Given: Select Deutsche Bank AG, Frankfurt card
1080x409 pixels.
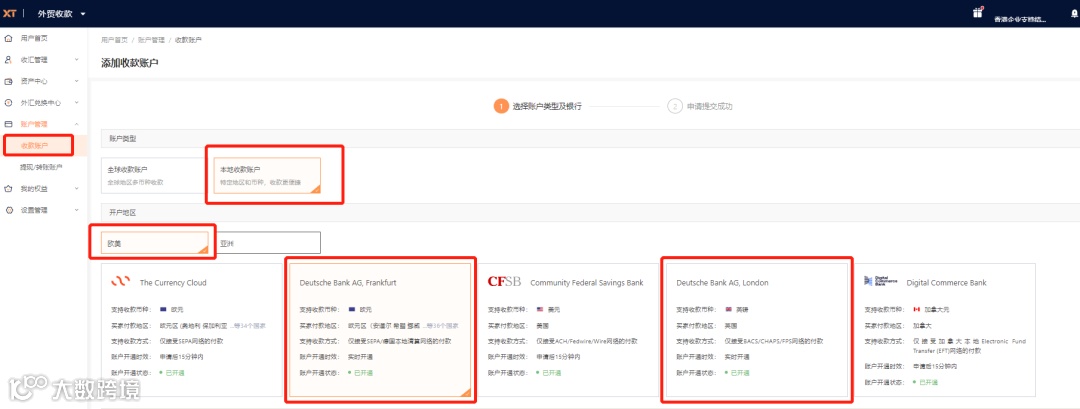Looking at the screenshot, I should (x=380, y=330).
